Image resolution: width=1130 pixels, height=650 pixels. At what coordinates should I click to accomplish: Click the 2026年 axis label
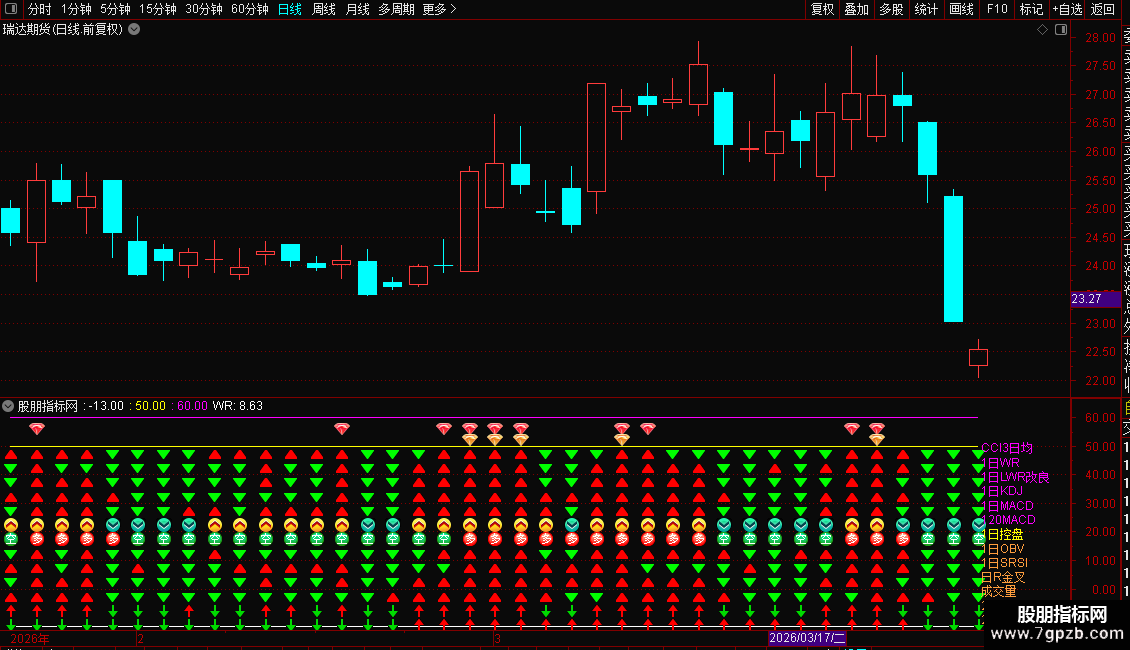tap(30, 638)
